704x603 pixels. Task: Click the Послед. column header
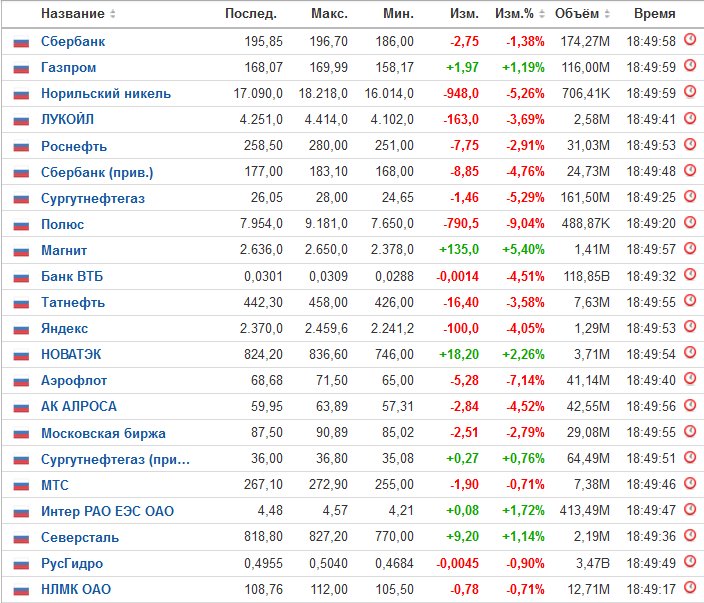[251, 14]
